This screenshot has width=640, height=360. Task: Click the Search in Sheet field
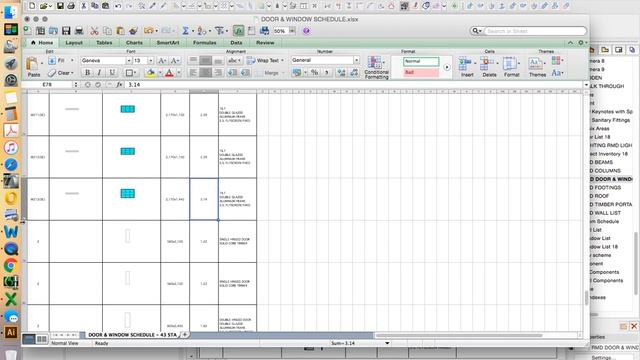click(535, 31)
